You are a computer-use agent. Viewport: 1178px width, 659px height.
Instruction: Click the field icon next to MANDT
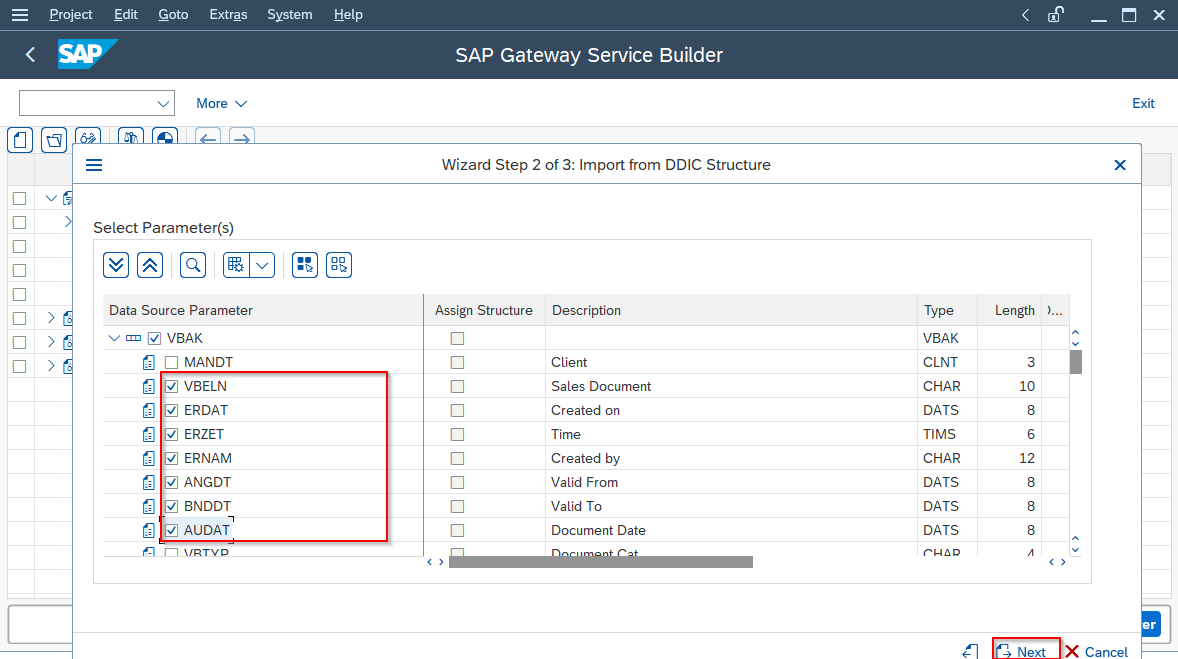coord(149,362)
